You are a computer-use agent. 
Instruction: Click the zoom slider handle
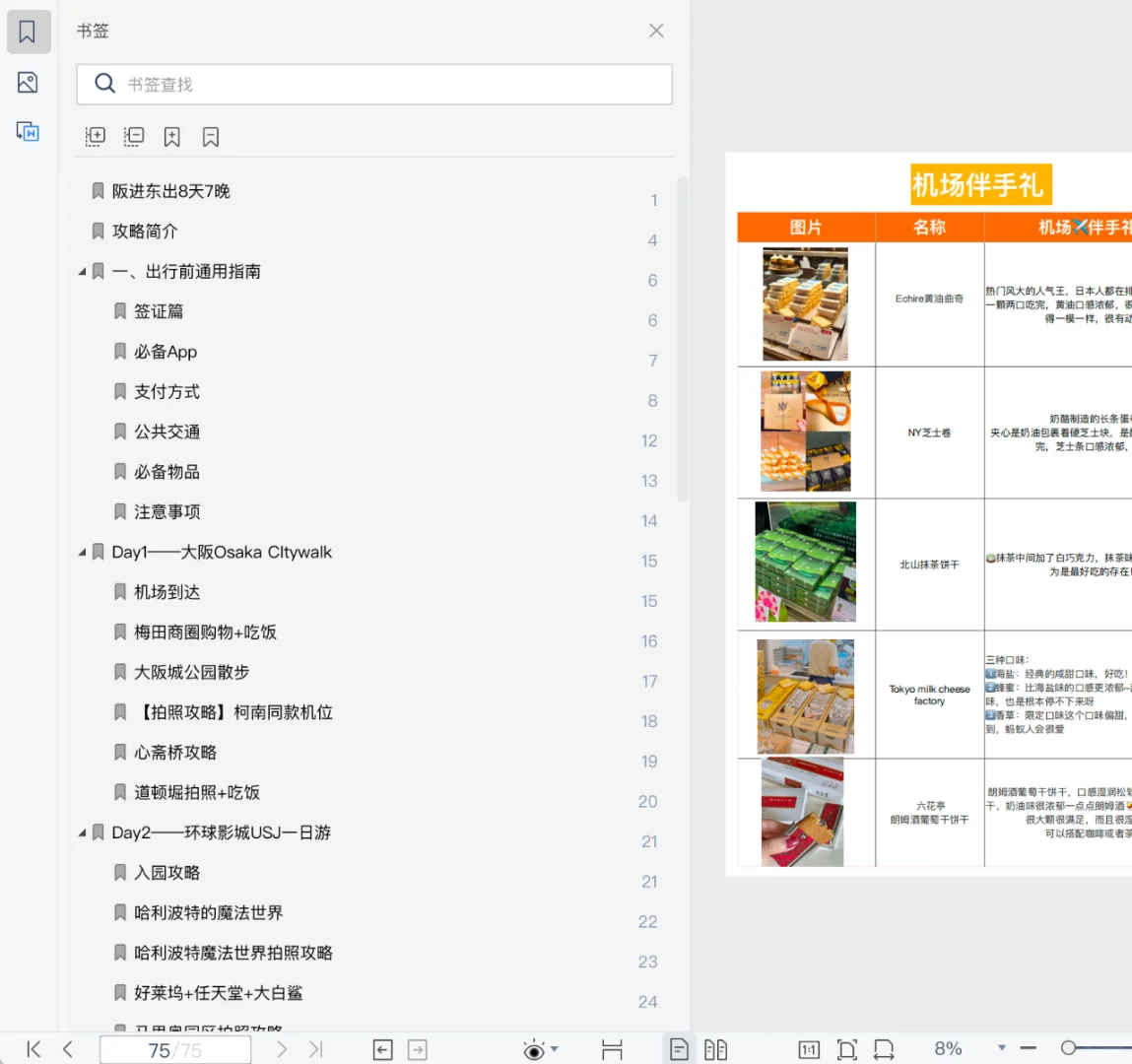click(1069, 1047)
